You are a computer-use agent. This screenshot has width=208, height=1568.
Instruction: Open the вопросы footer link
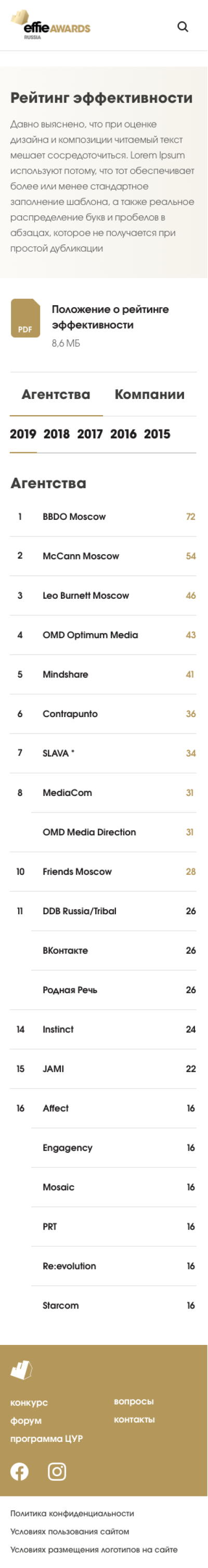[134, 1401]
